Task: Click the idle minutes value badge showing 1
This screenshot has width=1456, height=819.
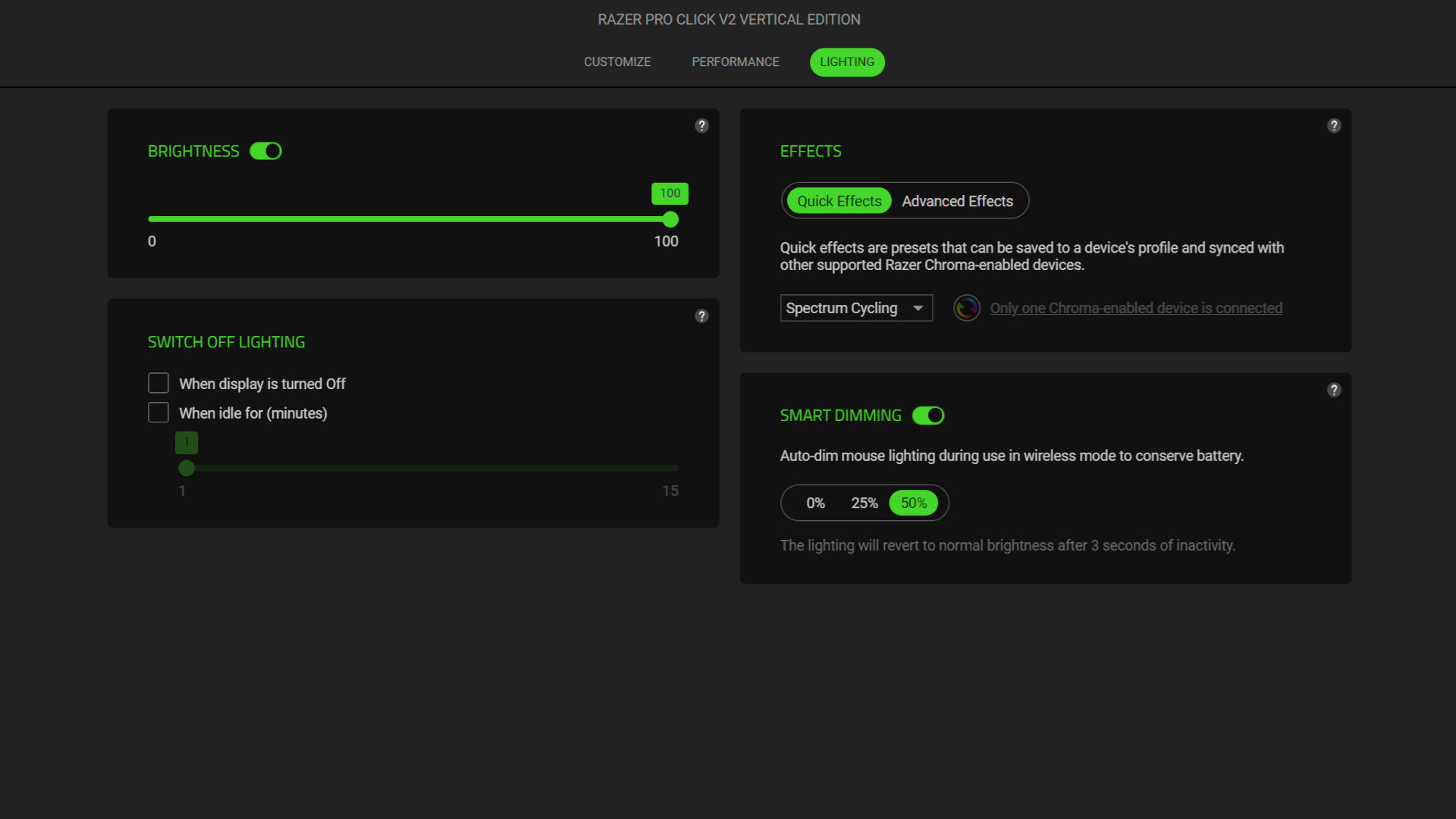Action: (x=186, y=442)
